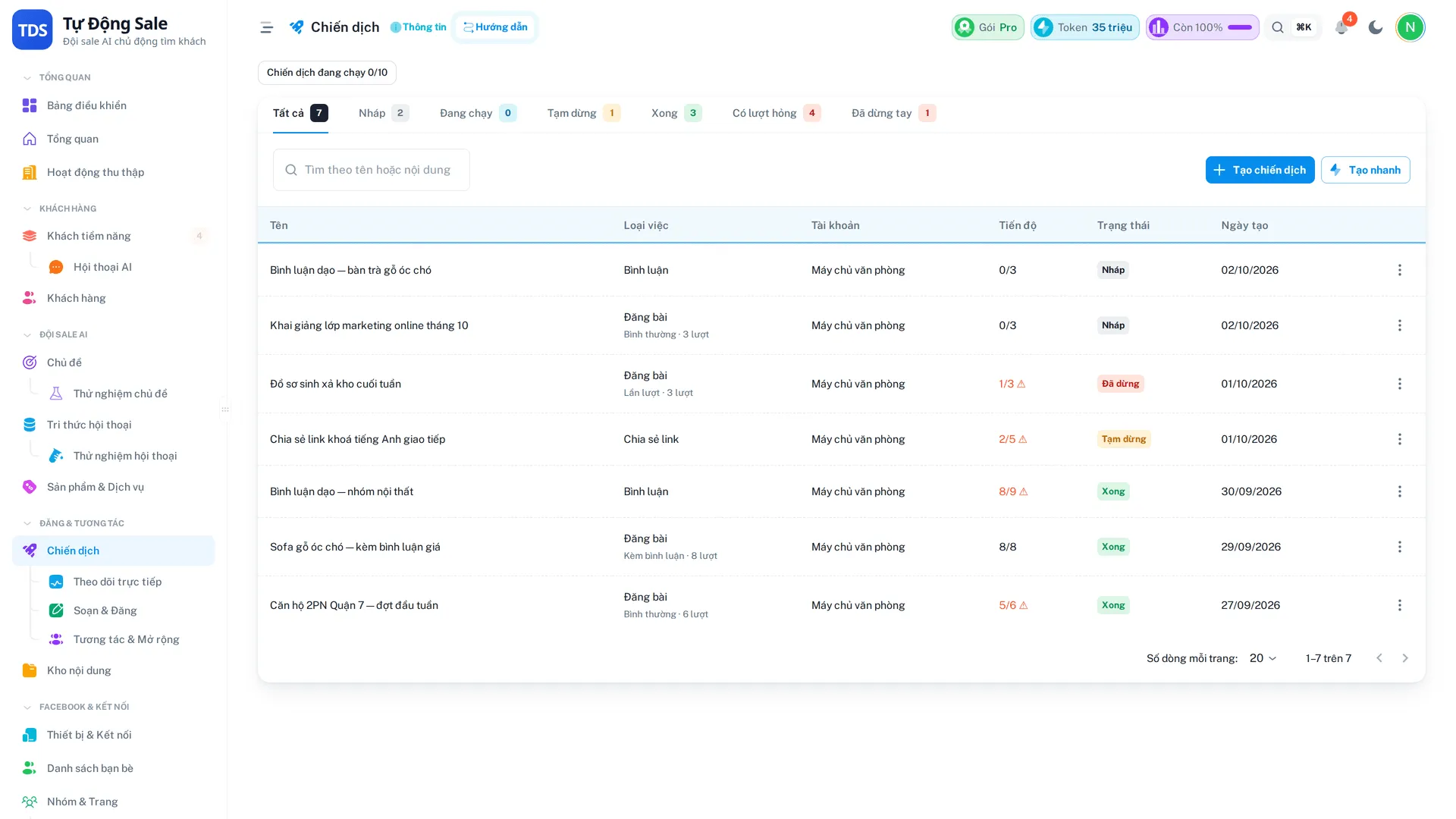Open Thử nghiệm chủ đề flask item

(120, 394)
